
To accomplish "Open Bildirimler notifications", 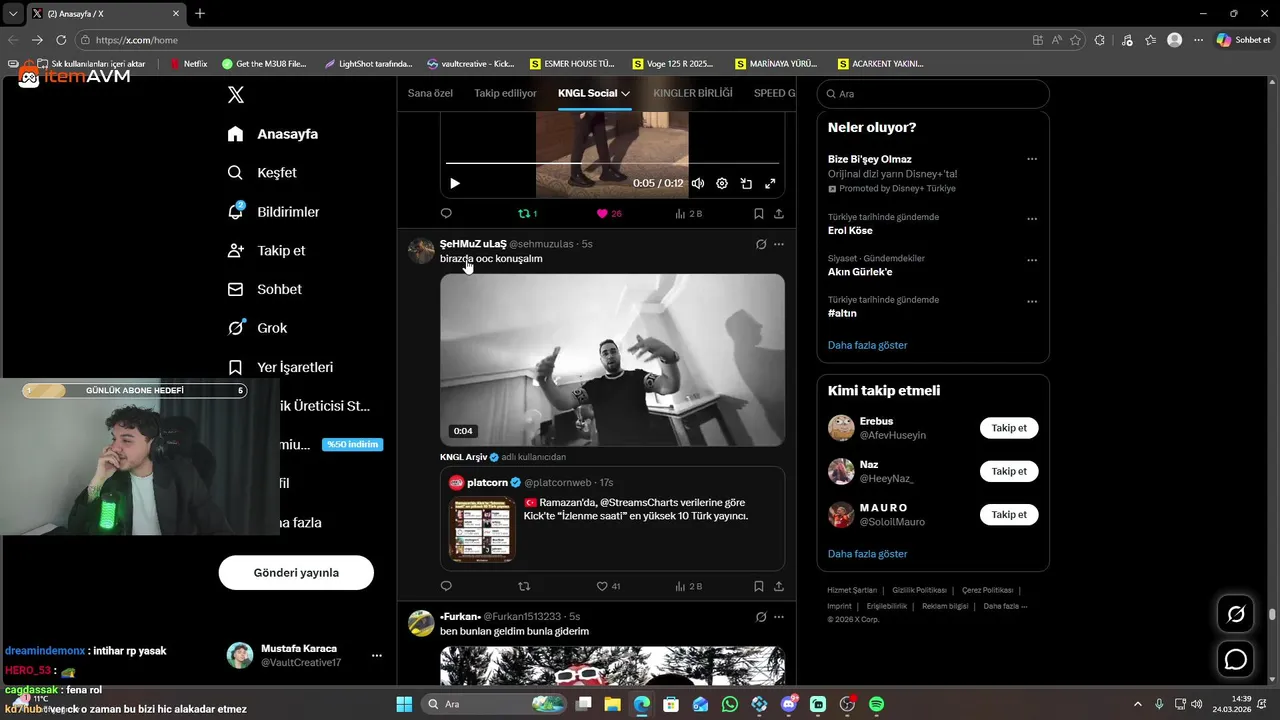I will coord(274,212).
